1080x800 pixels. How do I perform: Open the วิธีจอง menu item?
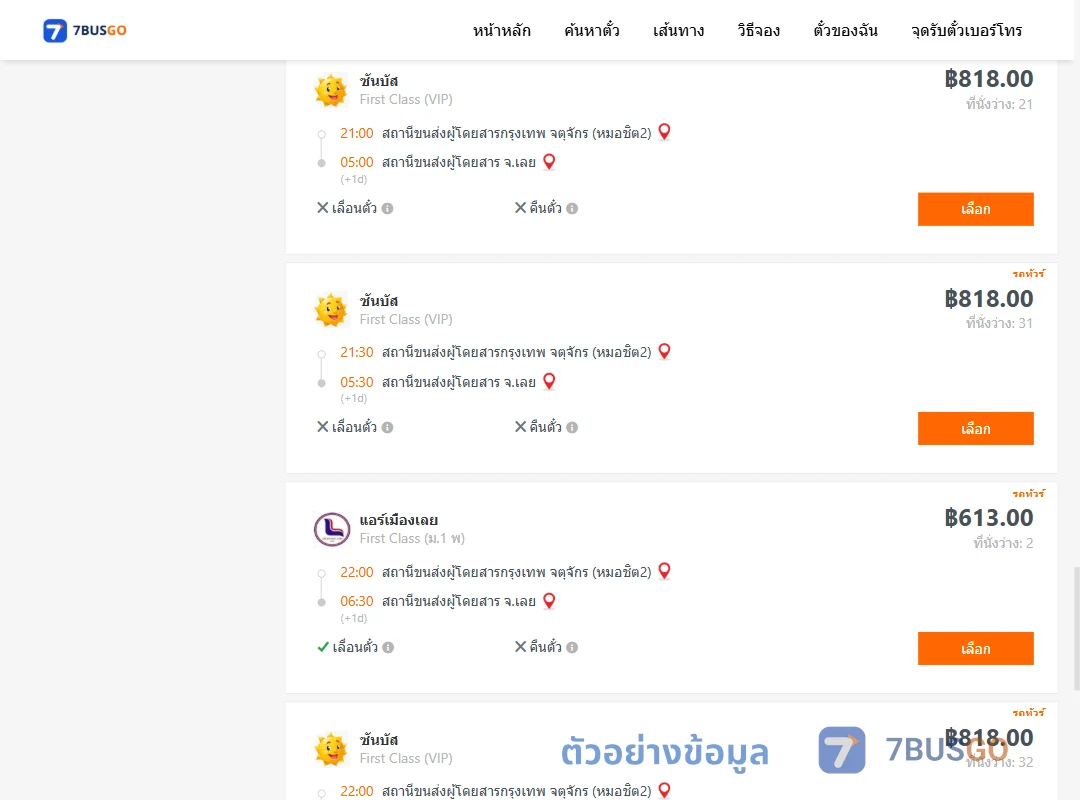(x=758, y=31)
